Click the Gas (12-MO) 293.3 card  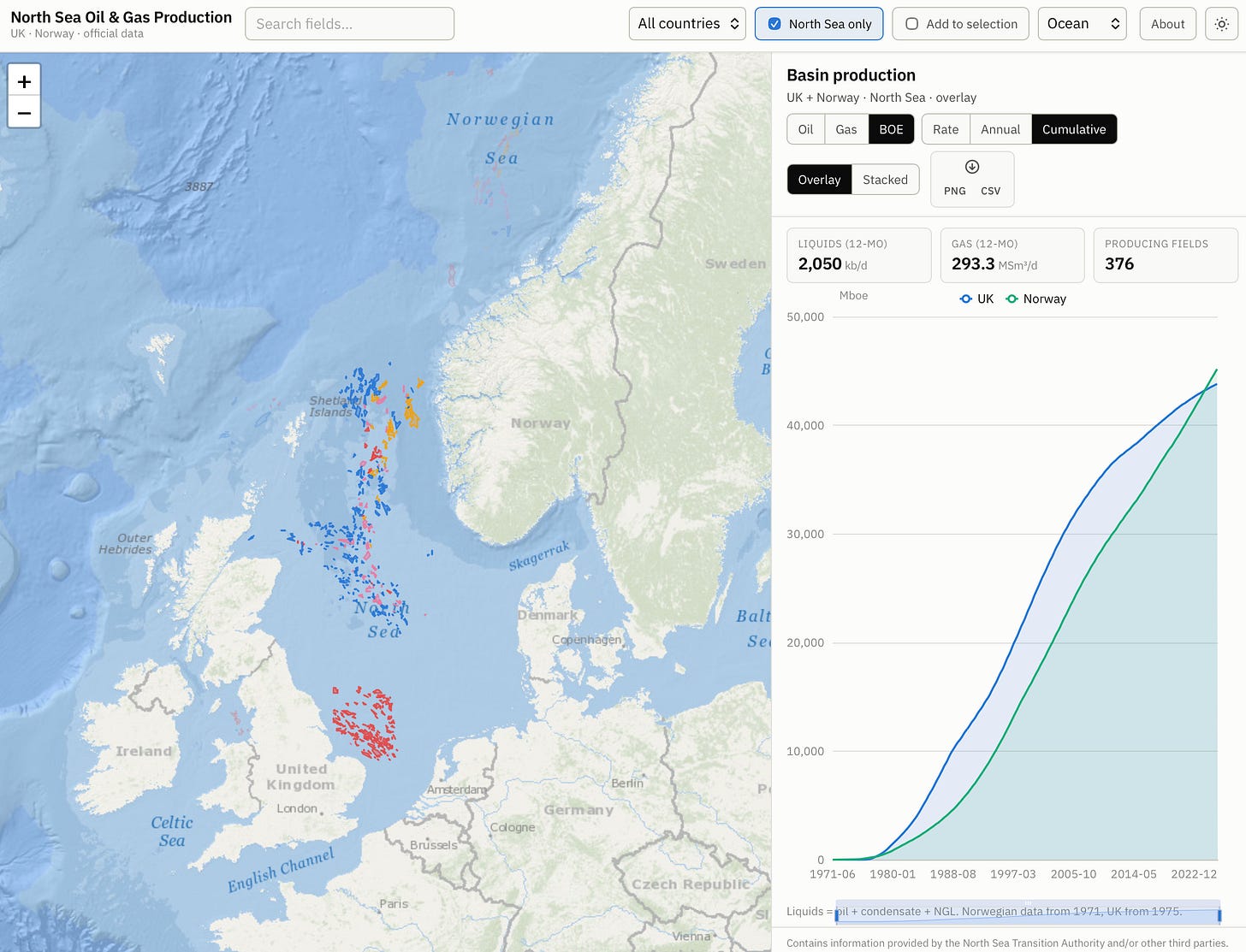point(1012,255)
